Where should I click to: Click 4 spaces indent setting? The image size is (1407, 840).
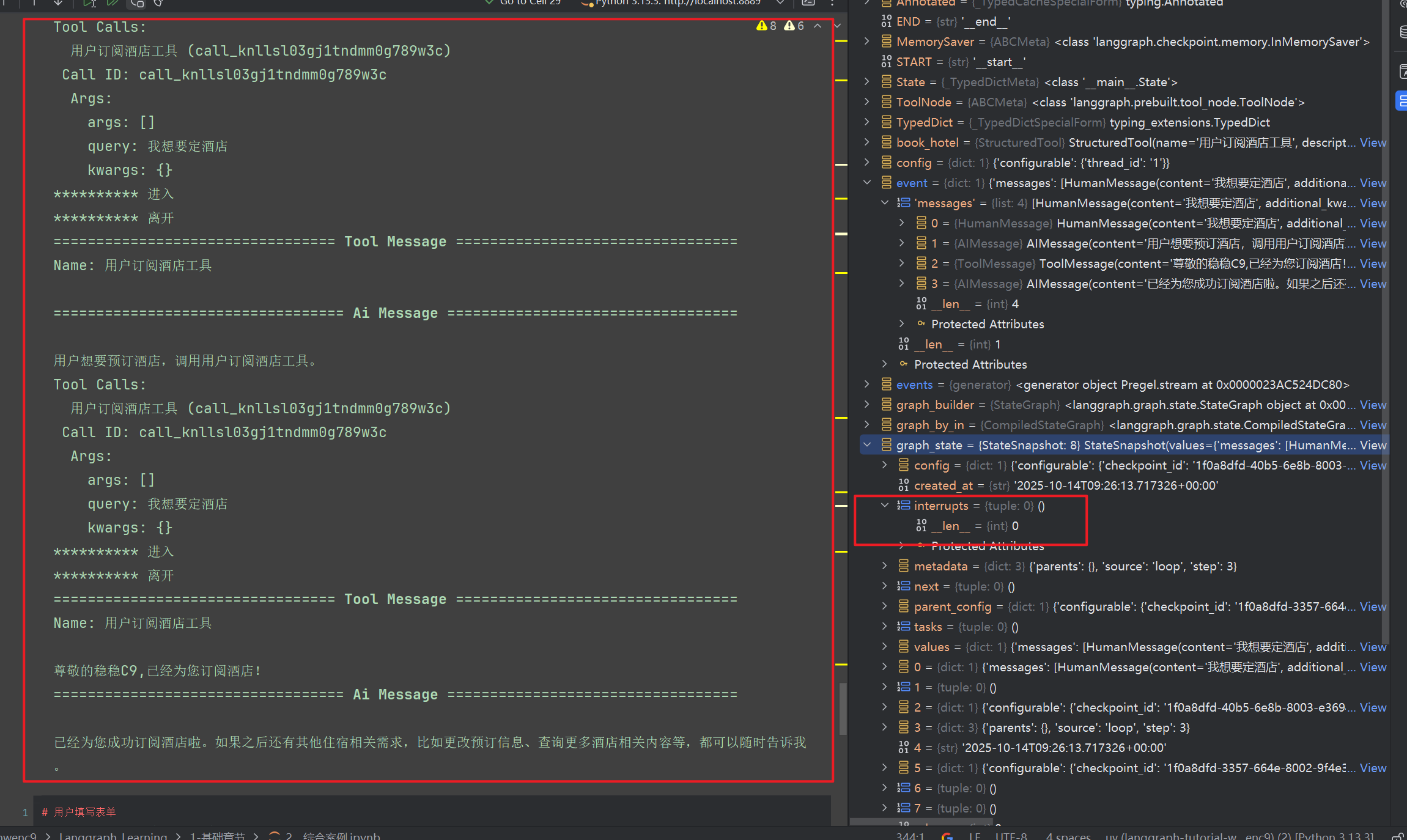tap(1068, 836)
